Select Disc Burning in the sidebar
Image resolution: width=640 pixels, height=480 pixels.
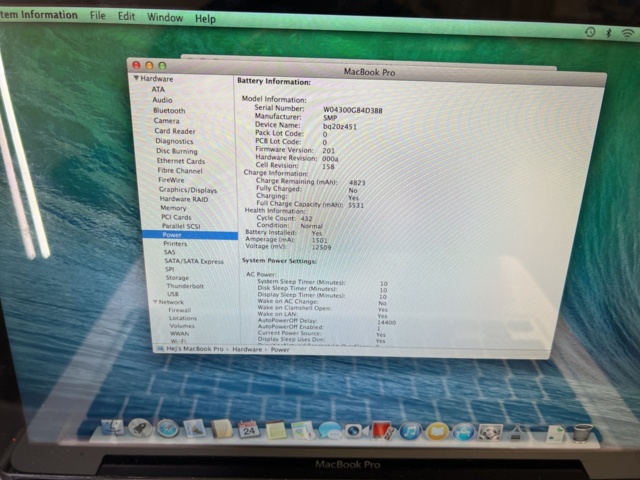[x=176, y=151]
